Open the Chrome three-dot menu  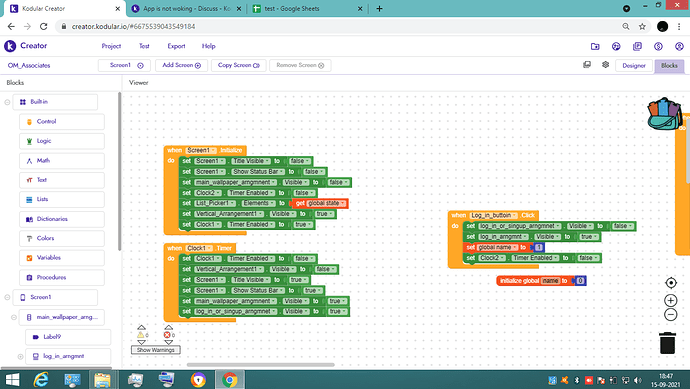679,26
